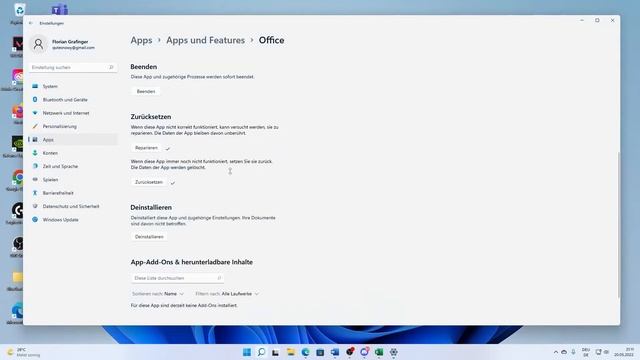The height and width of the screenshot is (360, 640).
Task: Open Microsoft Store from the taskbar
Action: click(x=320, y=352)
